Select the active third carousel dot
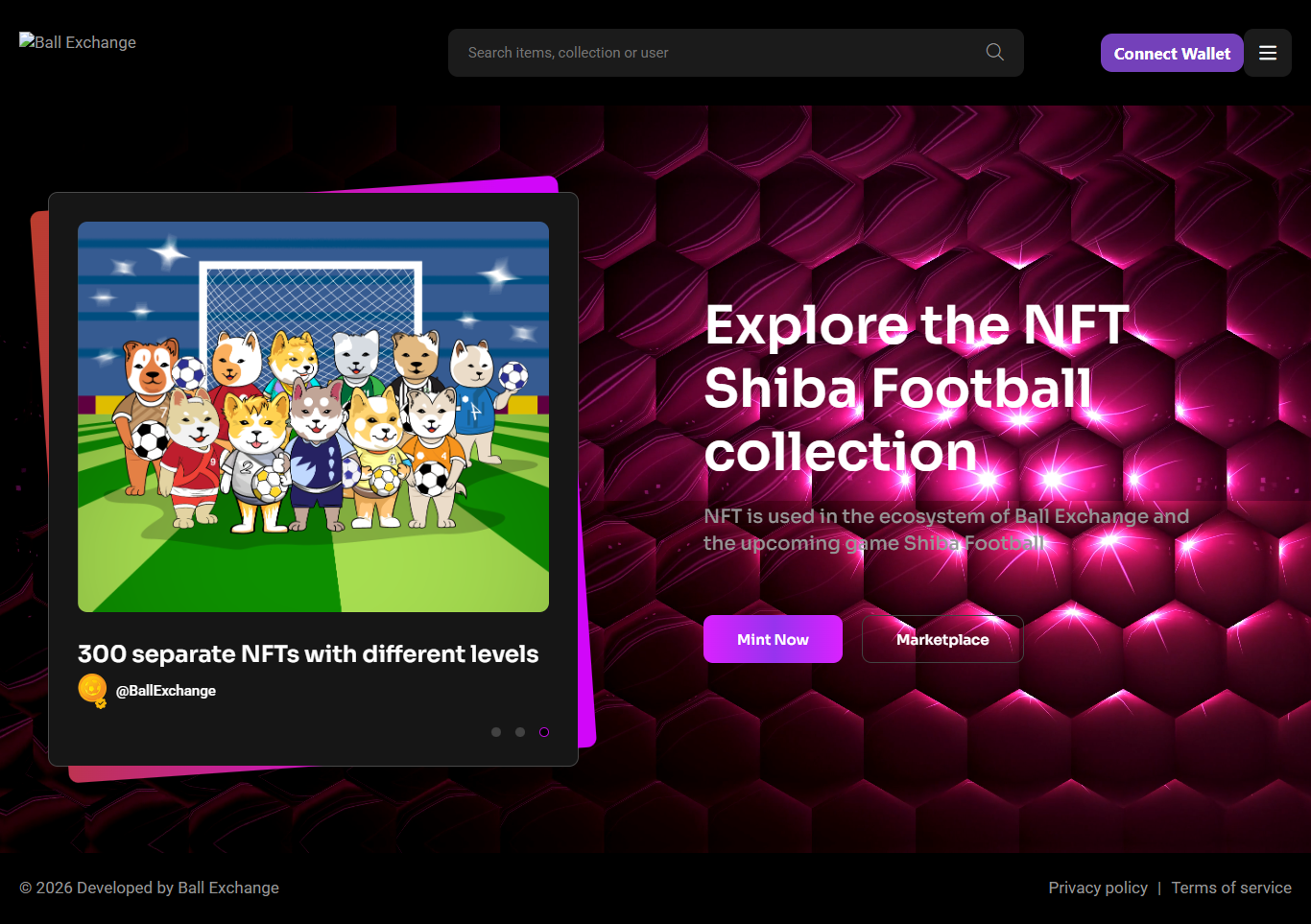 (x=544, y=732)
